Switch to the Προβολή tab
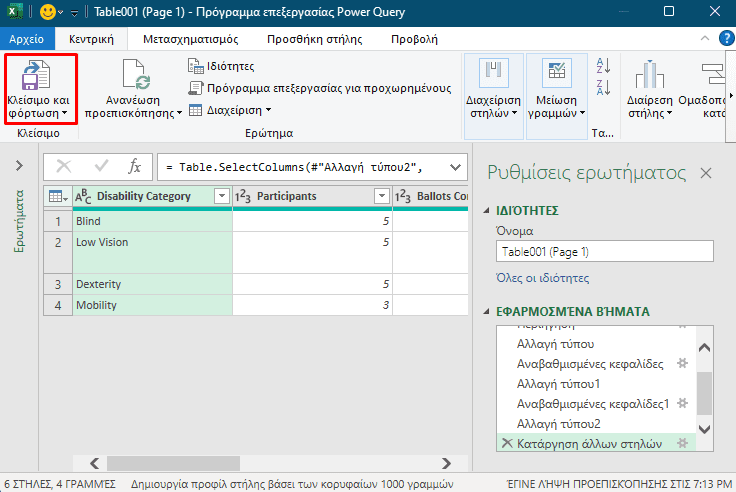 click(414, 39)
